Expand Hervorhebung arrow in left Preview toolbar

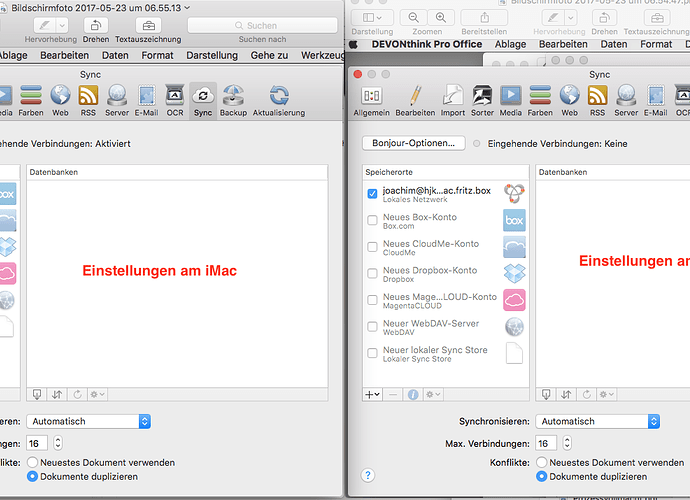[62, 26]
